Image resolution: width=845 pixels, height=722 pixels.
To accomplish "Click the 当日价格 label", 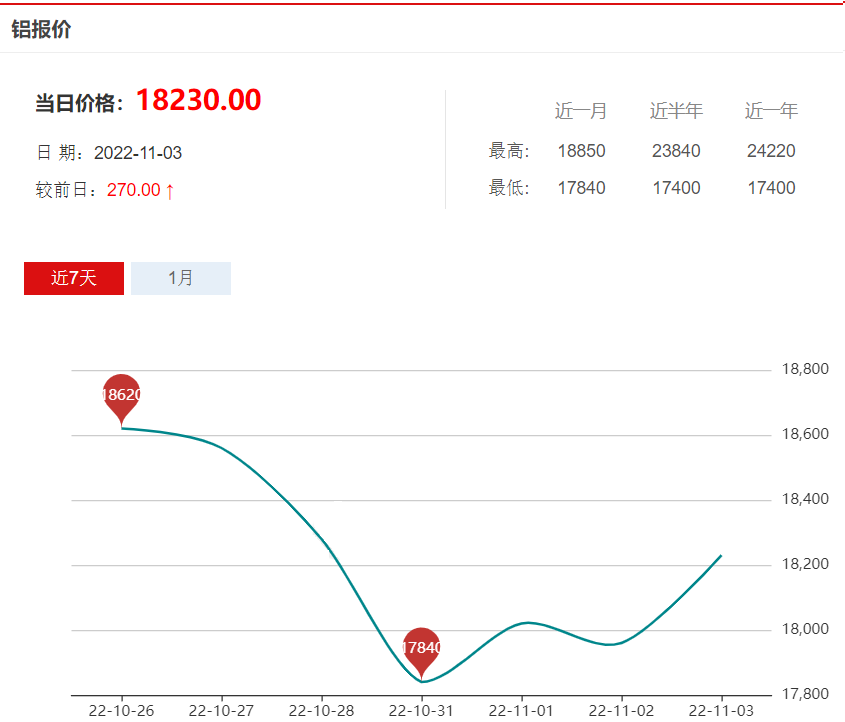I will [x=79, y=103].
